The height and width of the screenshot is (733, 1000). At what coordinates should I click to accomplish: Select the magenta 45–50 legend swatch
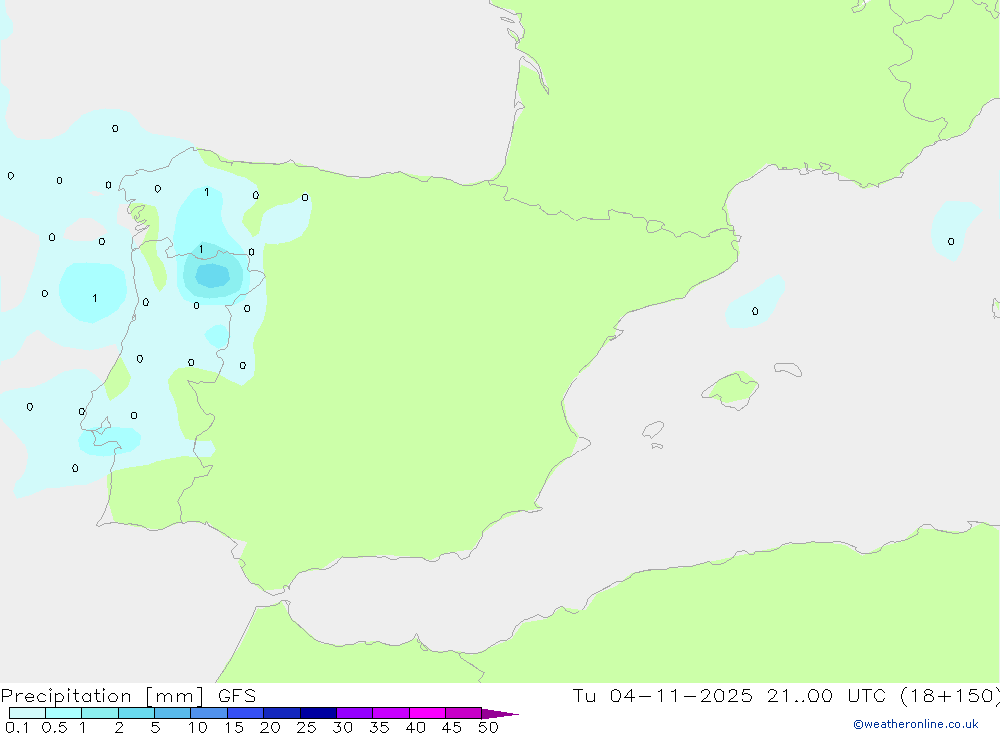pos(463,713)
